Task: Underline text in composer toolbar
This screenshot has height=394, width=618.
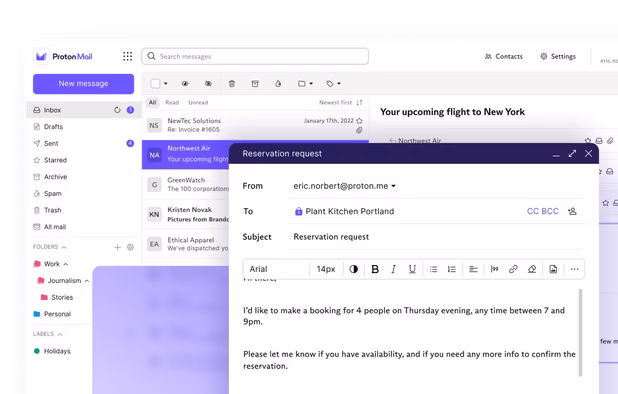Action: click(412, 269)
